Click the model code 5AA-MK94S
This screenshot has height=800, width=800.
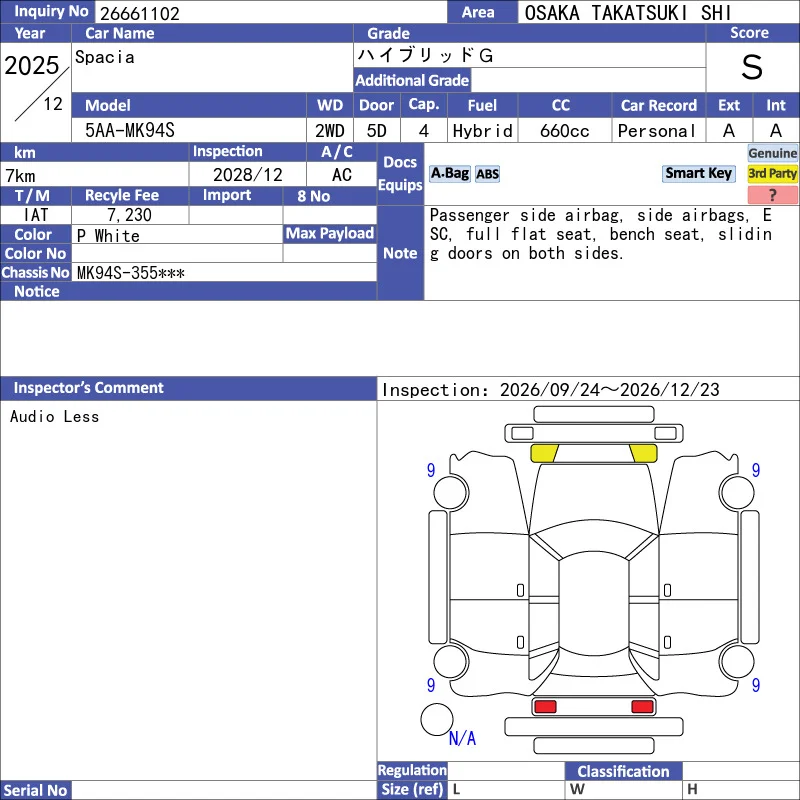(130, 131)
